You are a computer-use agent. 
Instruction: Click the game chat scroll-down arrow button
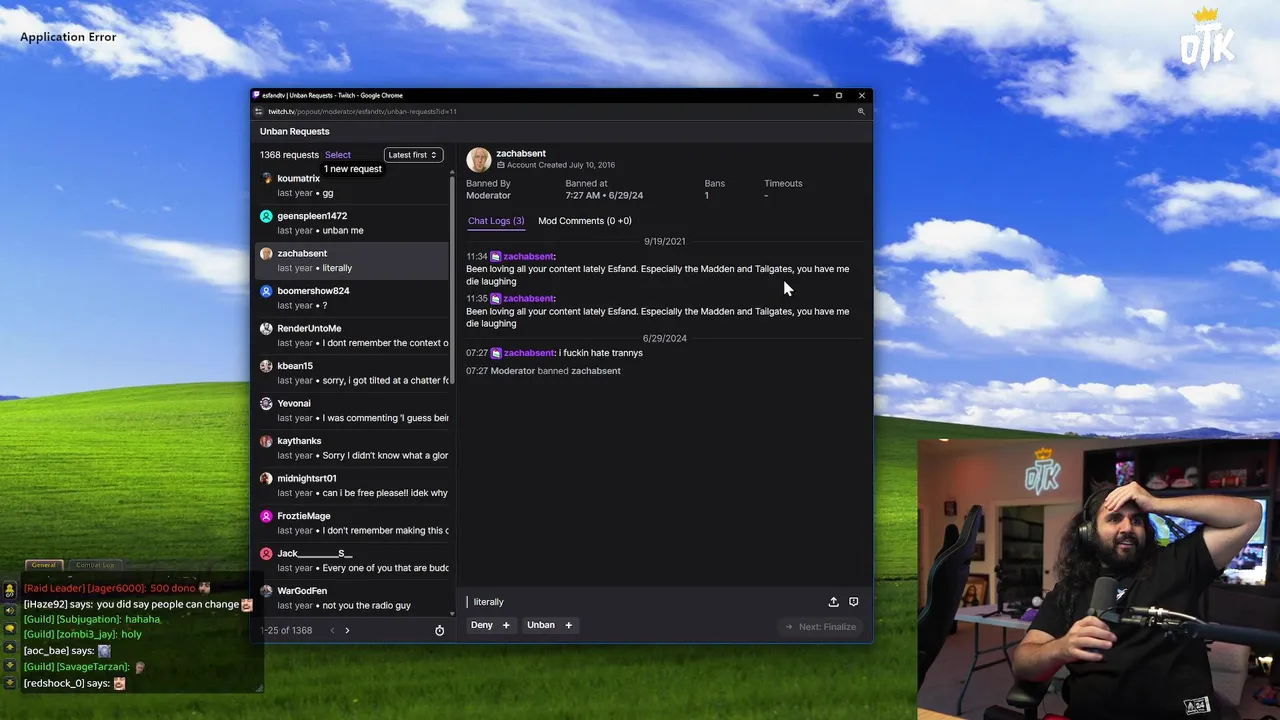[x=10, y=666]
